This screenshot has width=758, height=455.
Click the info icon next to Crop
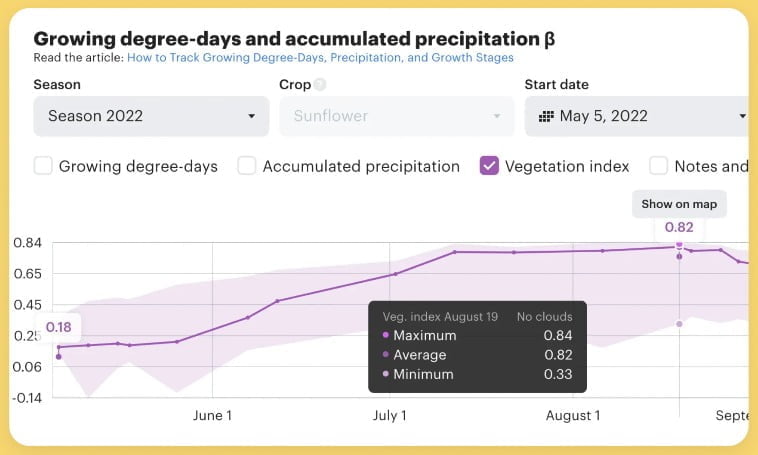pyautogui.click(x=320, y=86)
